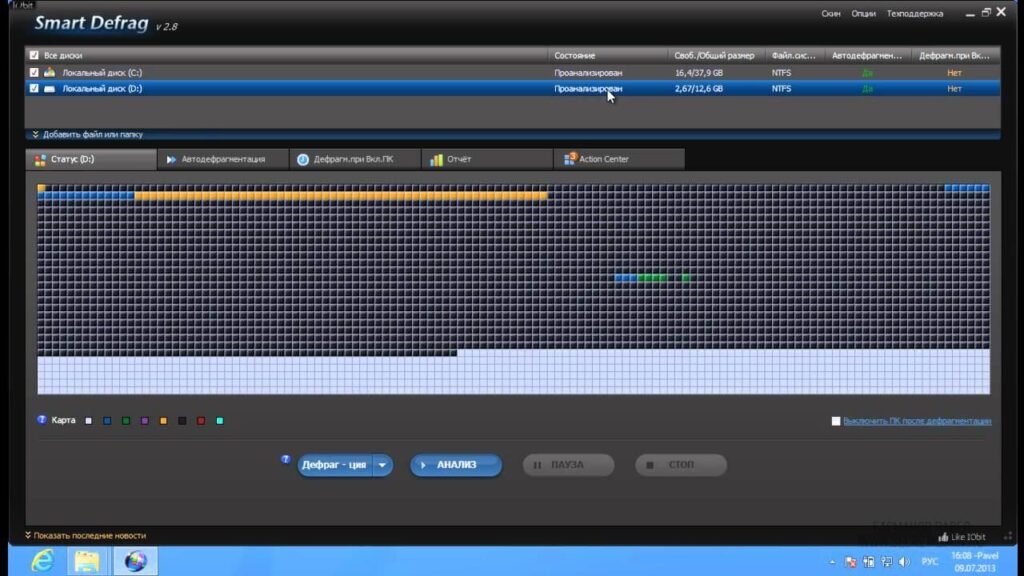Screen dimensions: 1024x576
Task: Click the Выключить ПК после дефрагментации link
Action: [x=917, y=421]
